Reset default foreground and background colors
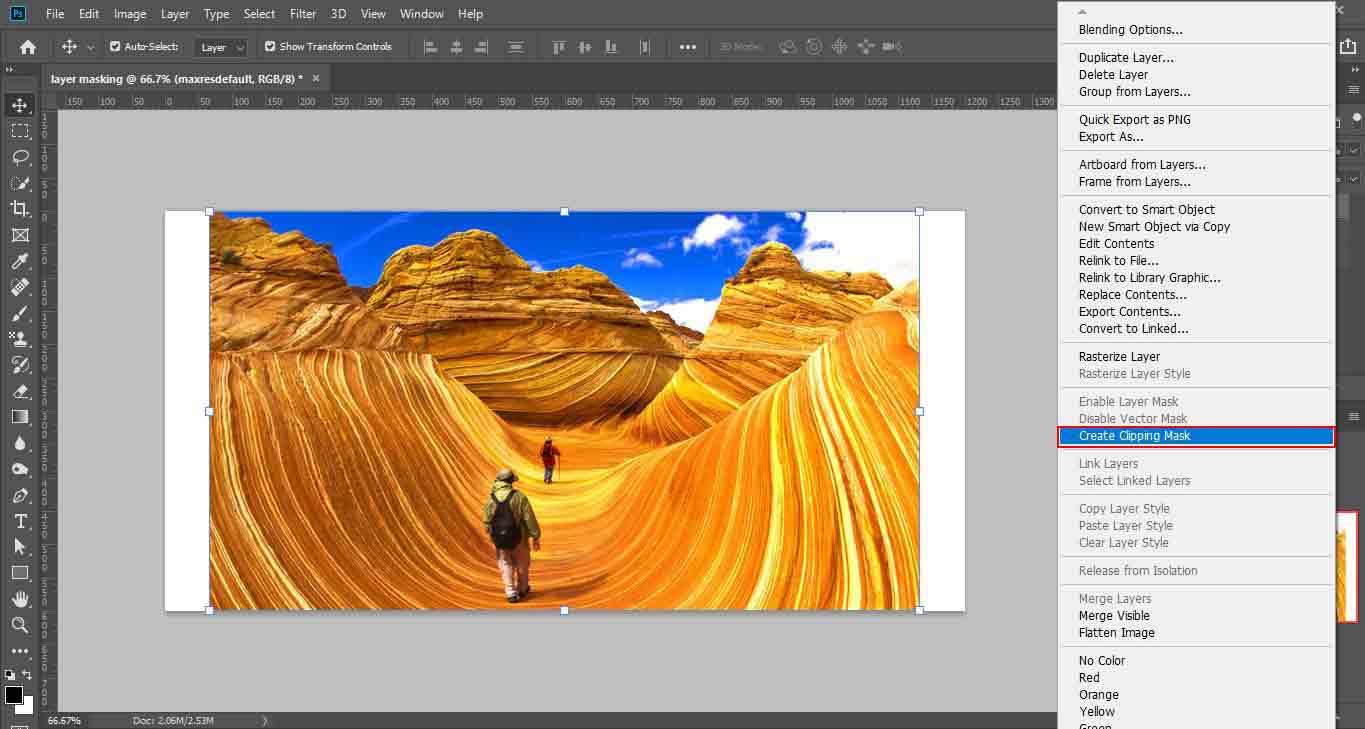 [x=10, y=675]
